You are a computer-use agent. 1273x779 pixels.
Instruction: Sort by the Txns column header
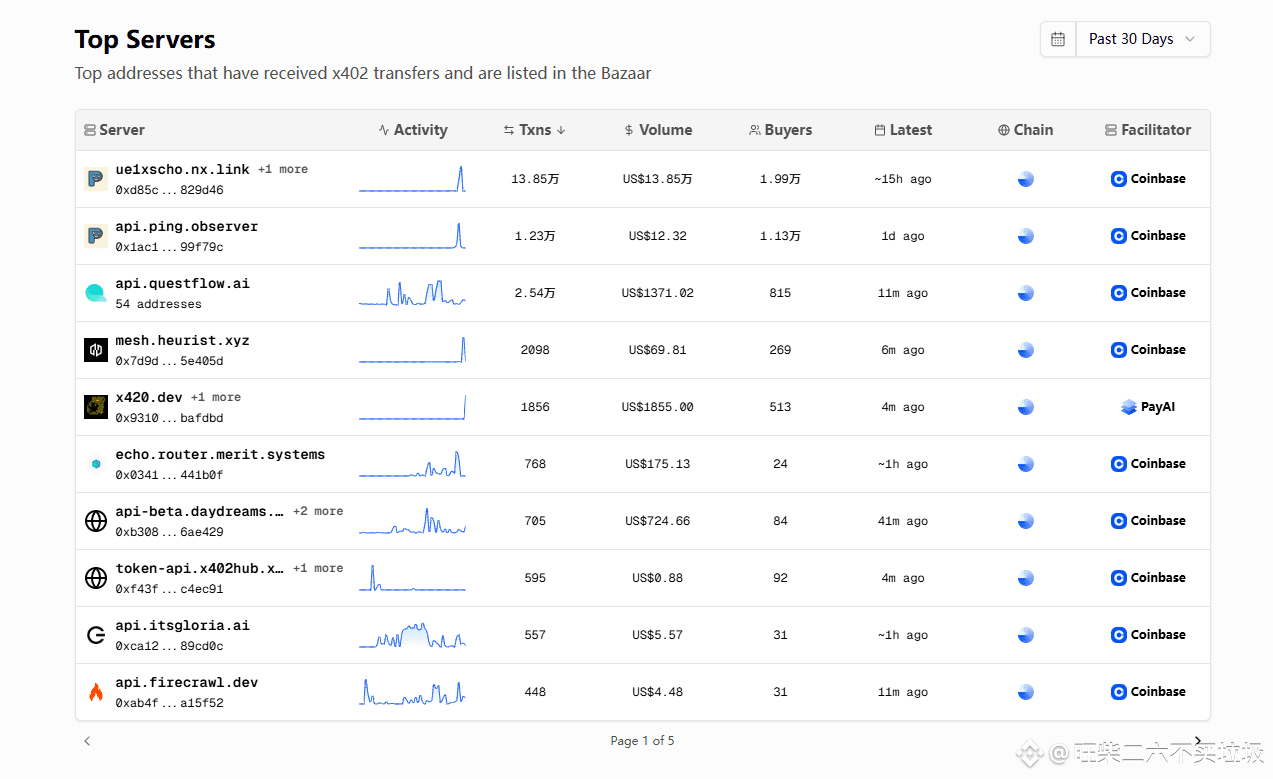coord(535,130)
